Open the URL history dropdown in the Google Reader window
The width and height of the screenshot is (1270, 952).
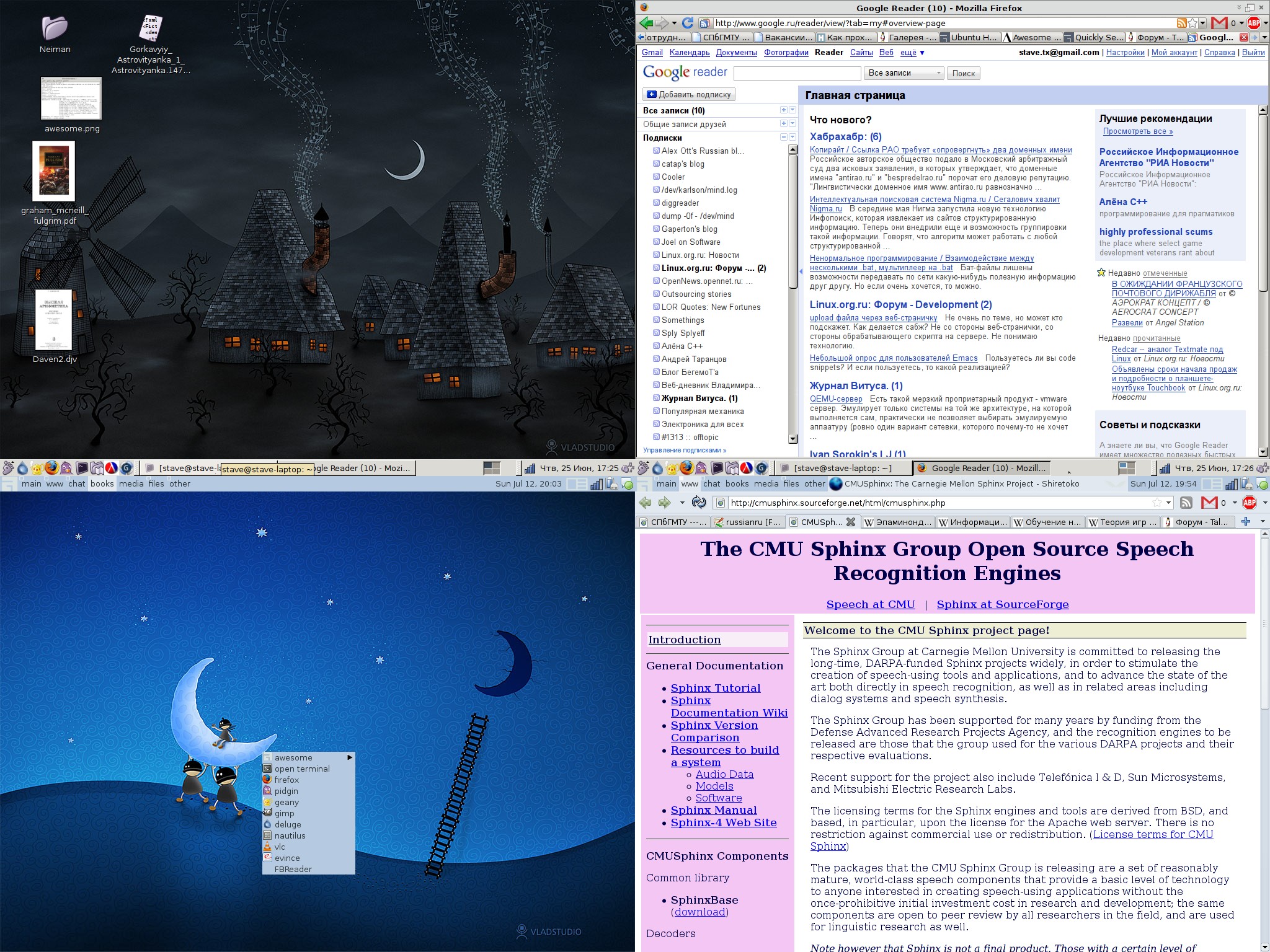point(1202,23)
